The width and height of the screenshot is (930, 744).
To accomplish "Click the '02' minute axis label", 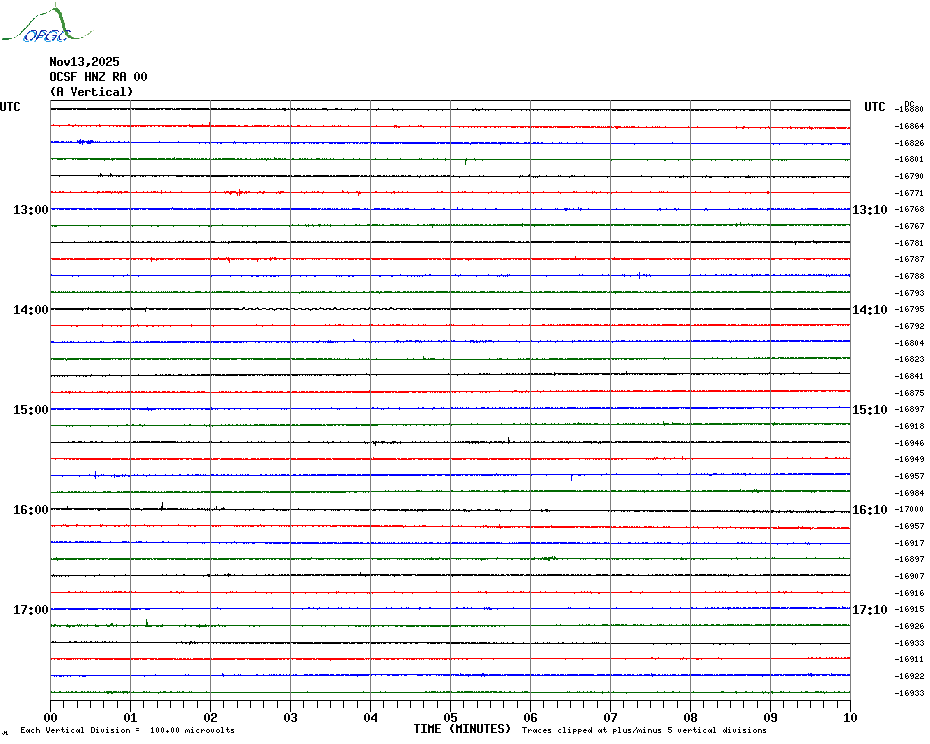I will pos(211,717).
